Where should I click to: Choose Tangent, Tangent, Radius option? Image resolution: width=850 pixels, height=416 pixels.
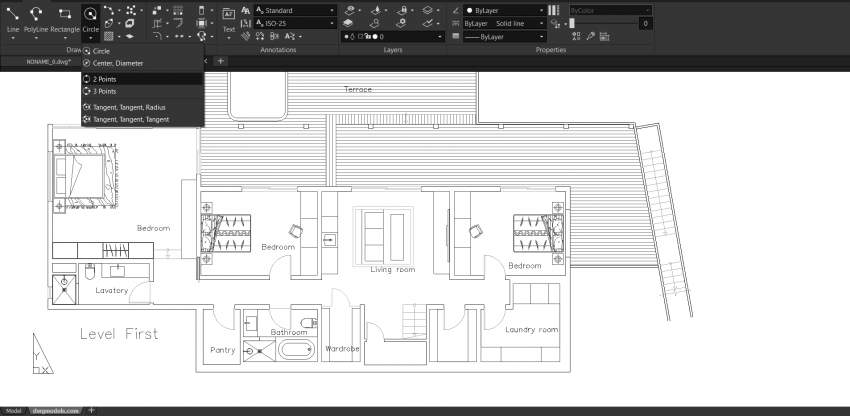[x=143, y=107]
